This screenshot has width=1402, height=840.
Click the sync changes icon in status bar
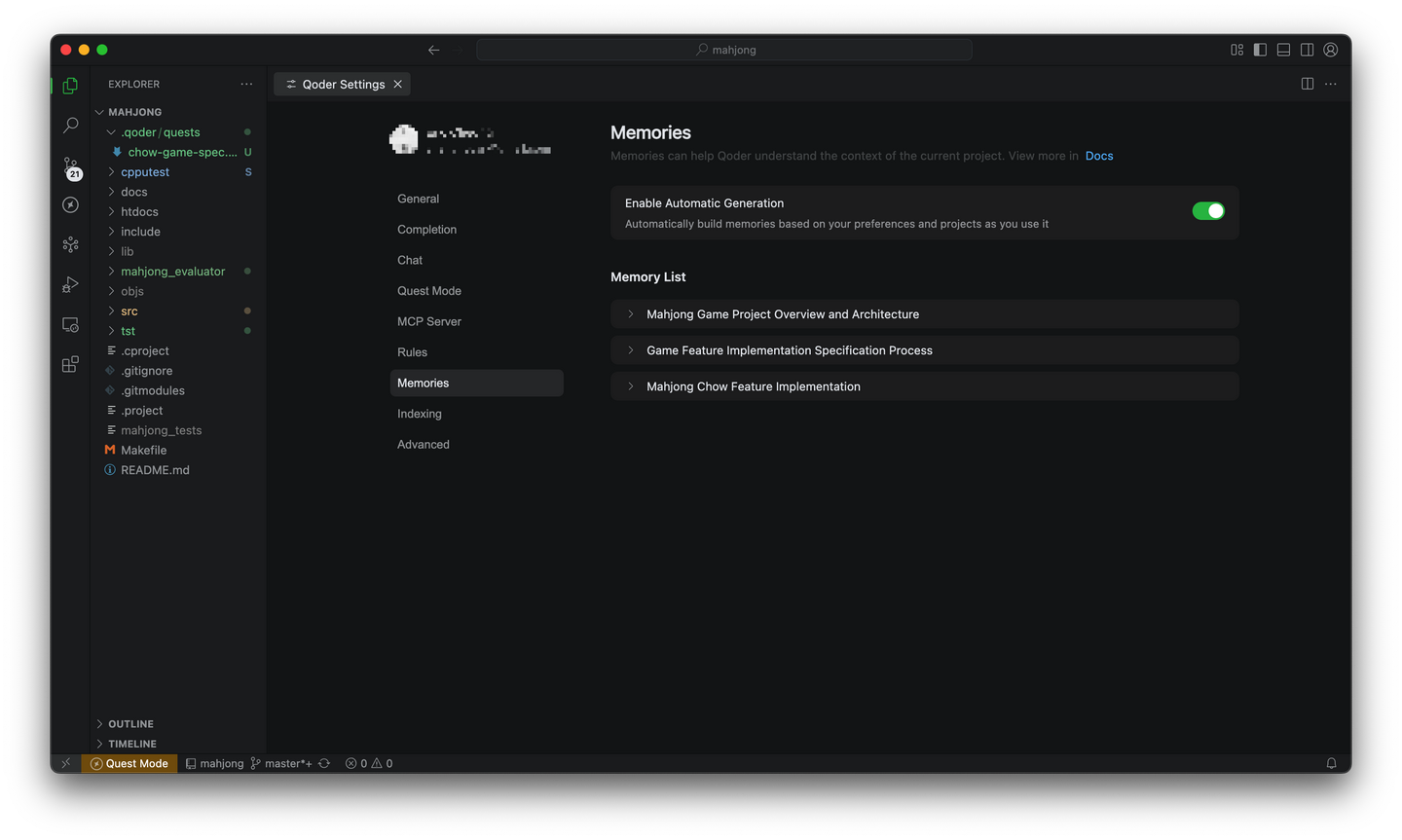[x=324, y=763]
